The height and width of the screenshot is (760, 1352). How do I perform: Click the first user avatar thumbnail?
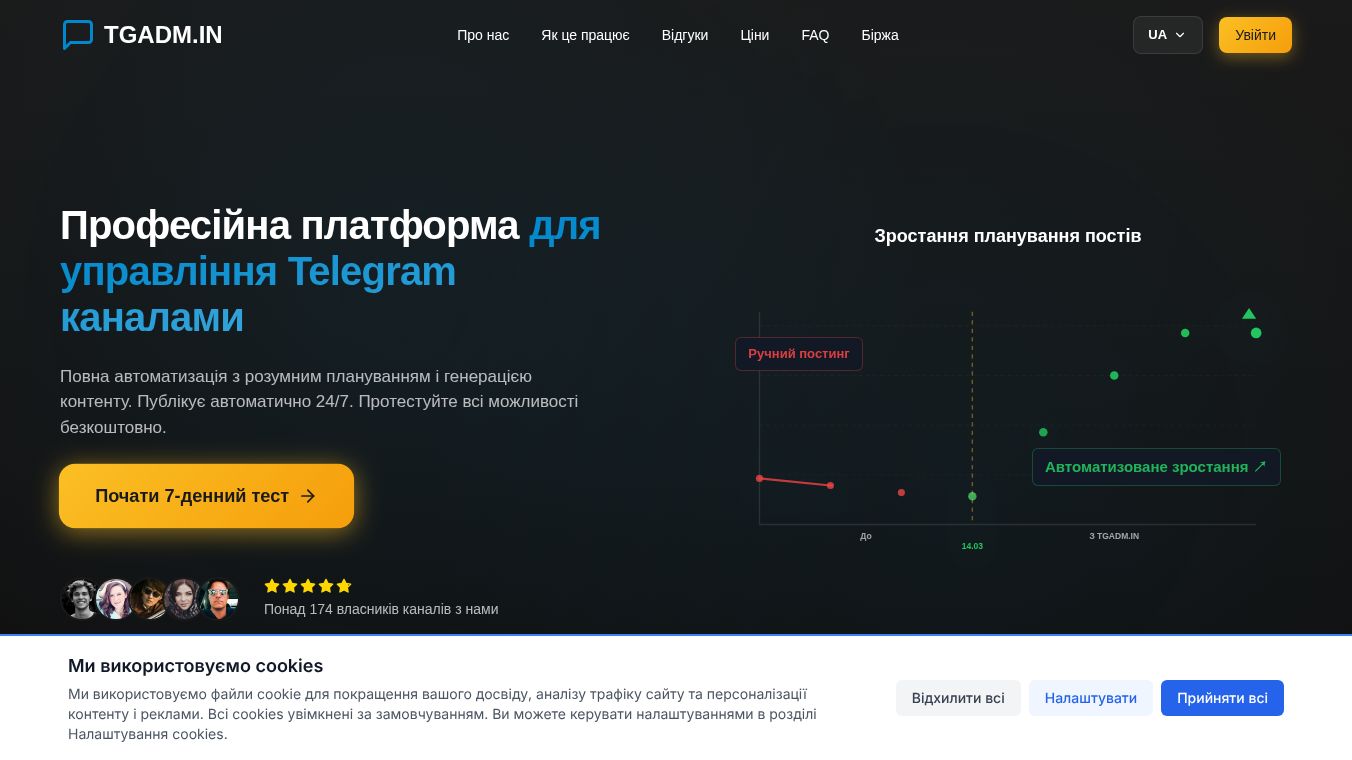[80, 599]
